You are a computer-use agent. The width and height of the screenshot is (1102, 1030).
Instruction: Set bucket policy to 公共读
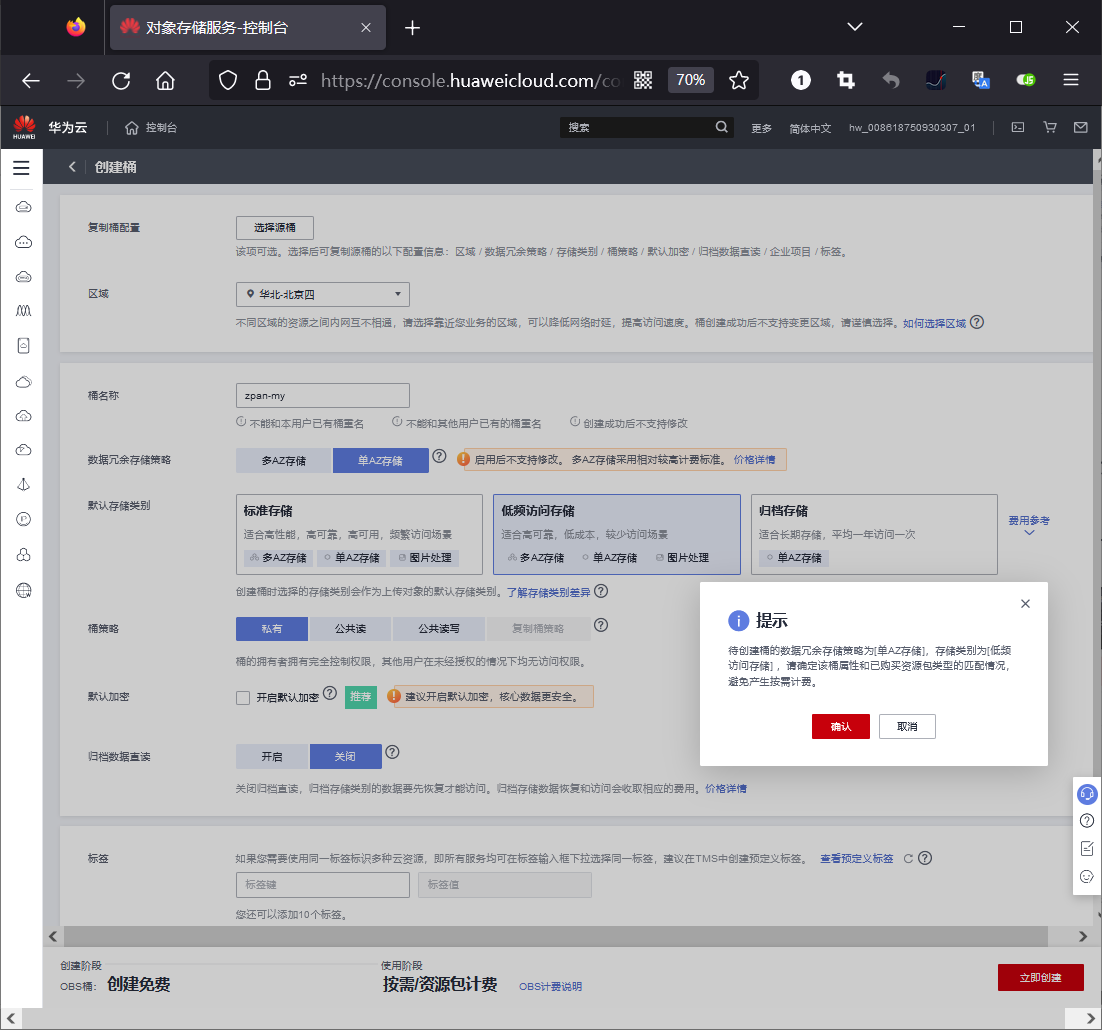350,629
